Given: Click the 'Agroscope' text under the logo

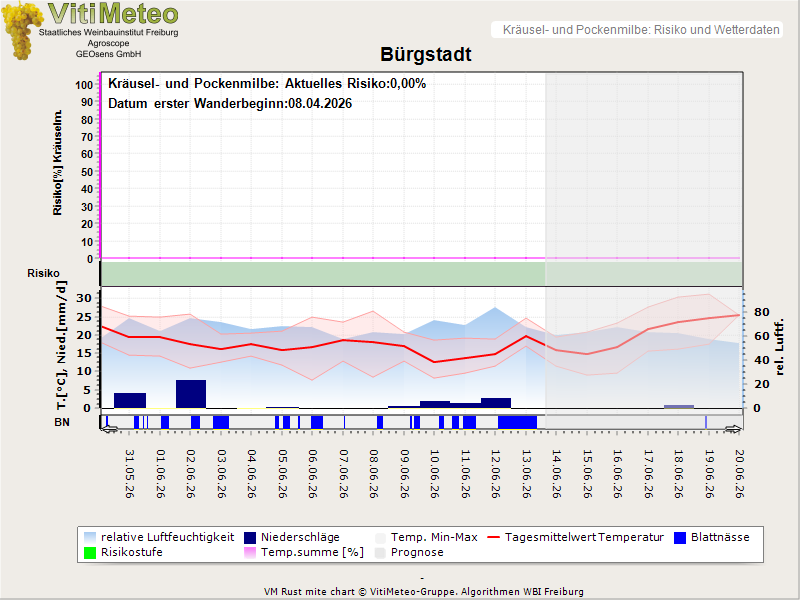Looking at the screenshot, I should click(108, 43).
